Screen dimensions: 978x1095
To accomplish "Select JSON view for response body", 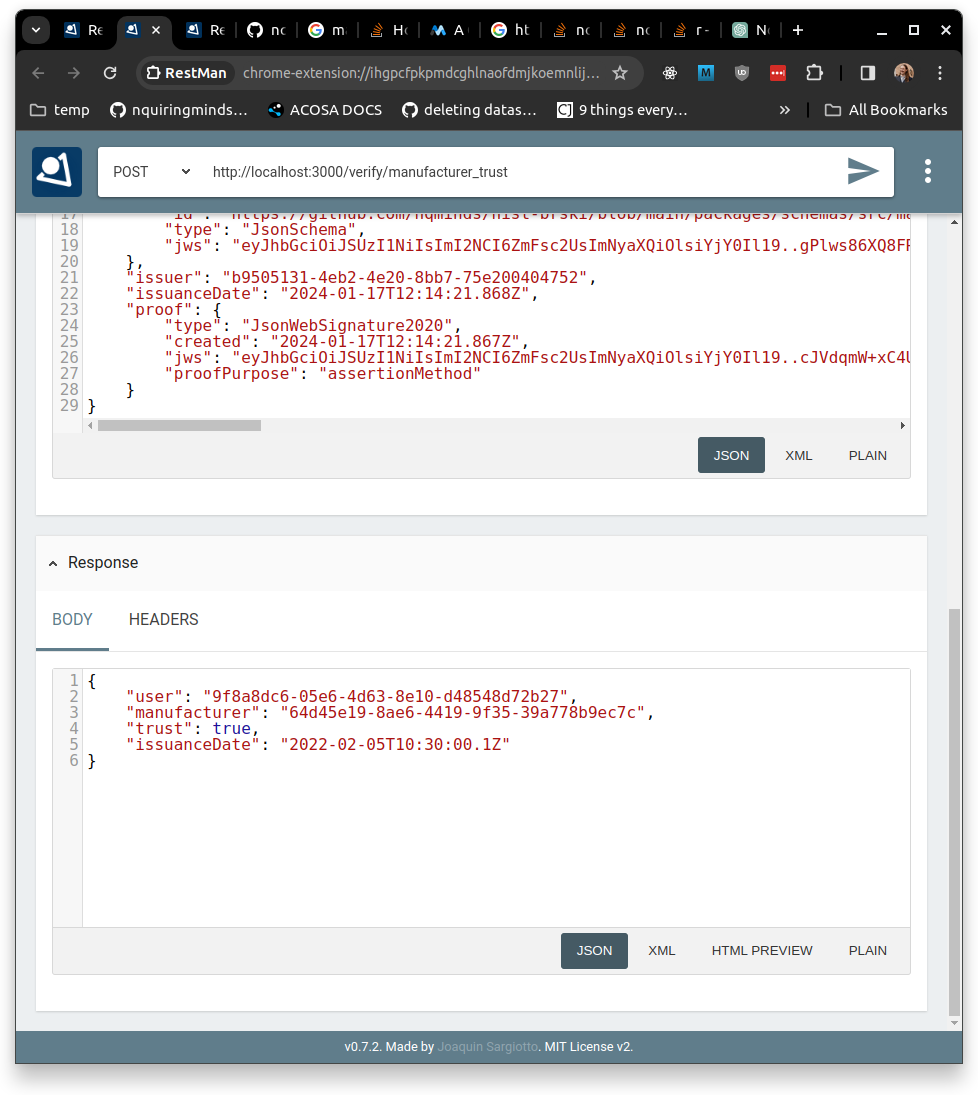I will (x=594, y=950).
